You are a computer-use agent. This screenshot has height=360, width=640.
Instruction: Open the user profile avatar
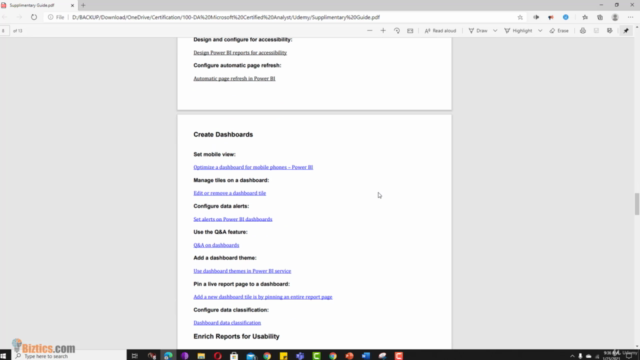(x=615, y=17)
